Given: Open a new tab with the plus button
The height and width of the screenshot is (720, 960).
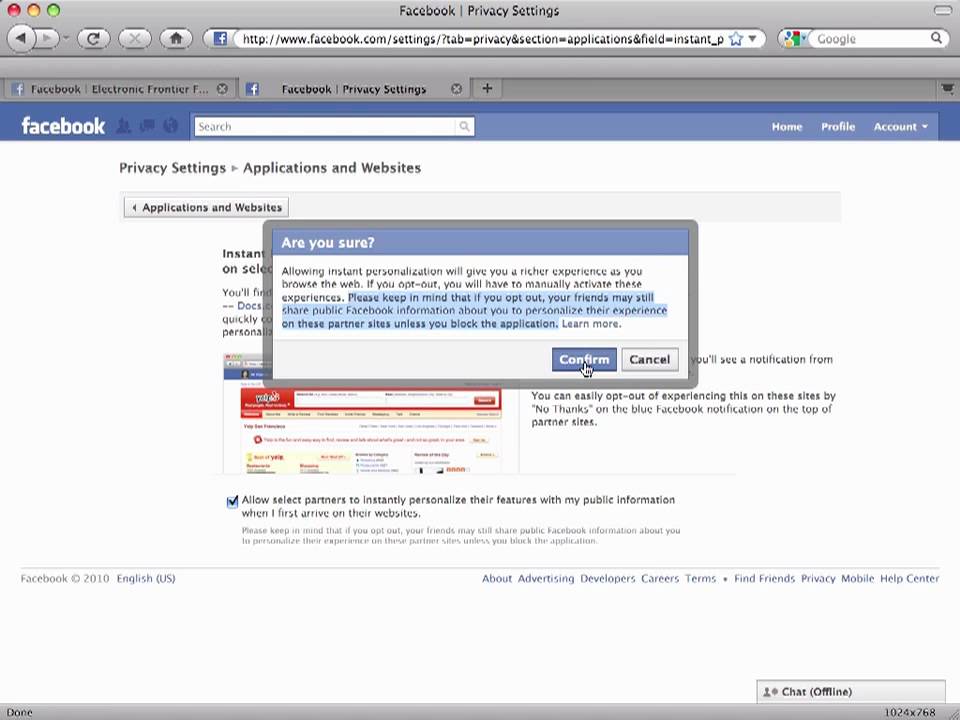Looking at the screenshot, I should click(x=487, y=89).
